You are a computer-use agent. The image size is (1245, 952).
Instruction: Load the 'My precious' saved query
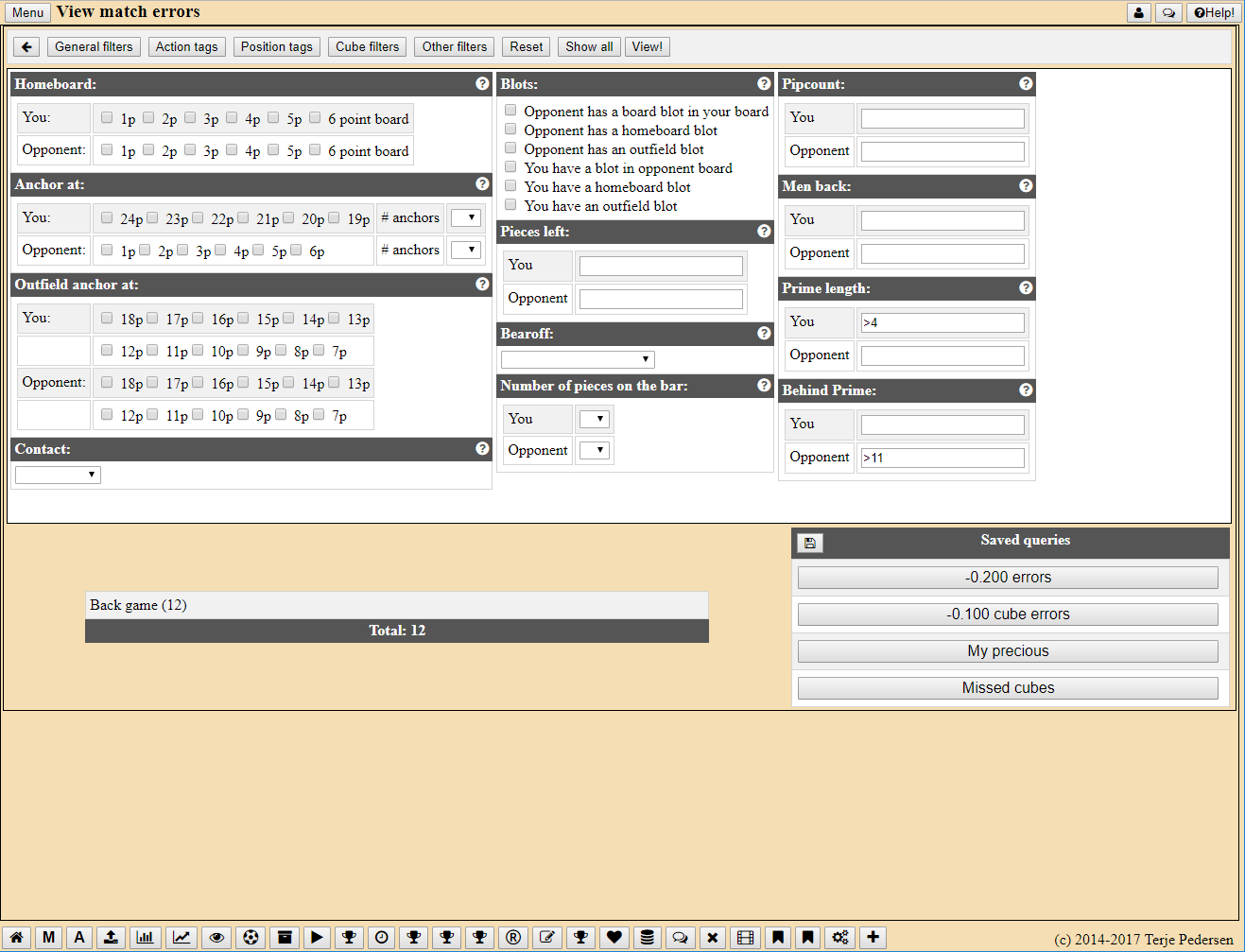[x=1008, y=651]
